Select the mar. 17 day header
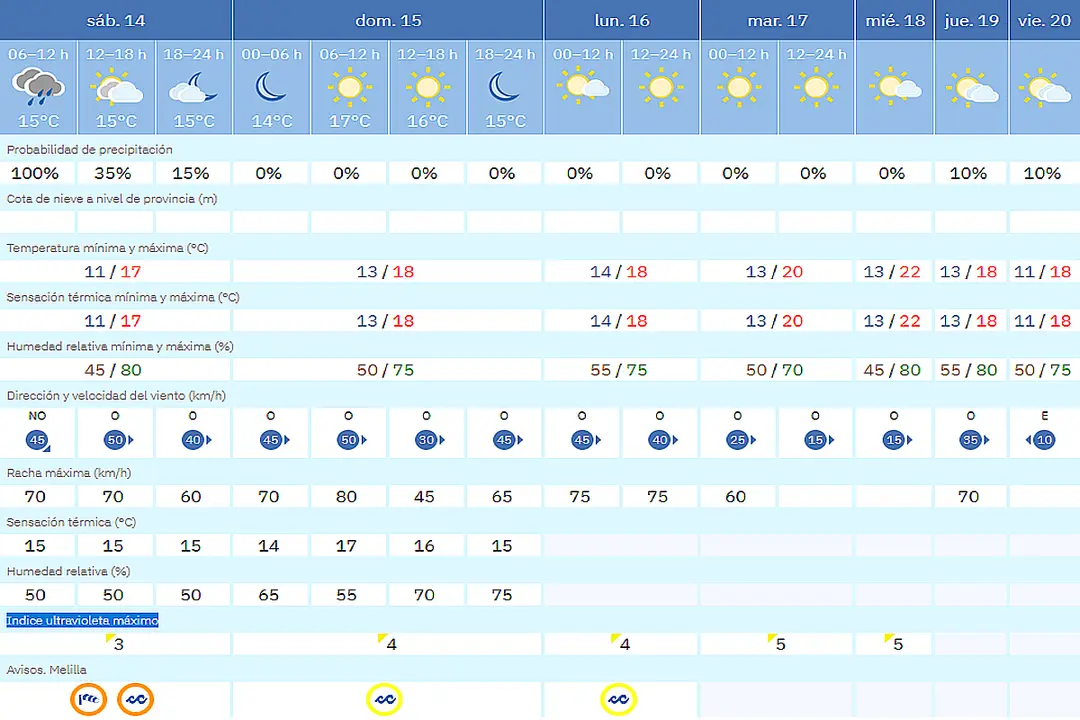Viewport: 1080px width, 720px height. 778,20
